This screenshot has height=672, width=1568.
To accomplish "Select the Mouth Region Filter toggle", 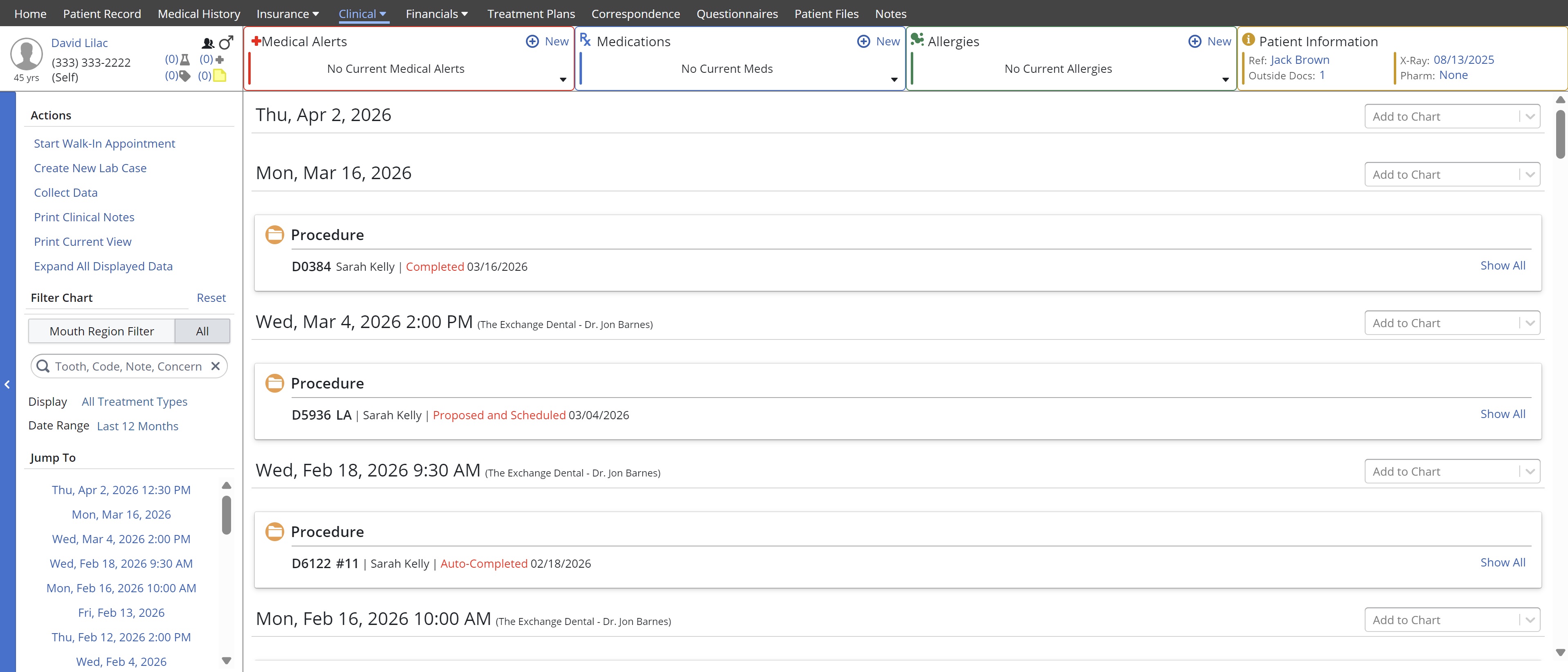I will coord(102,331).
